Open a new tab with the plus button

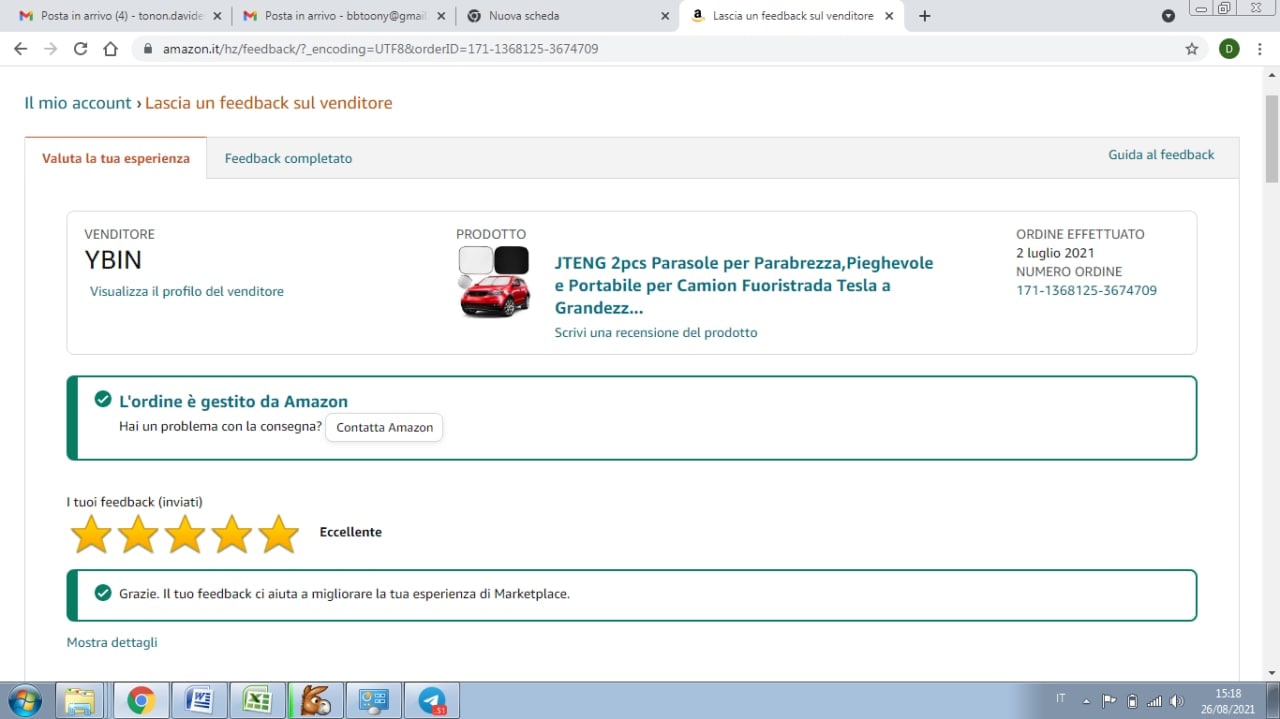pyautogui.click(x=924, y=16)
